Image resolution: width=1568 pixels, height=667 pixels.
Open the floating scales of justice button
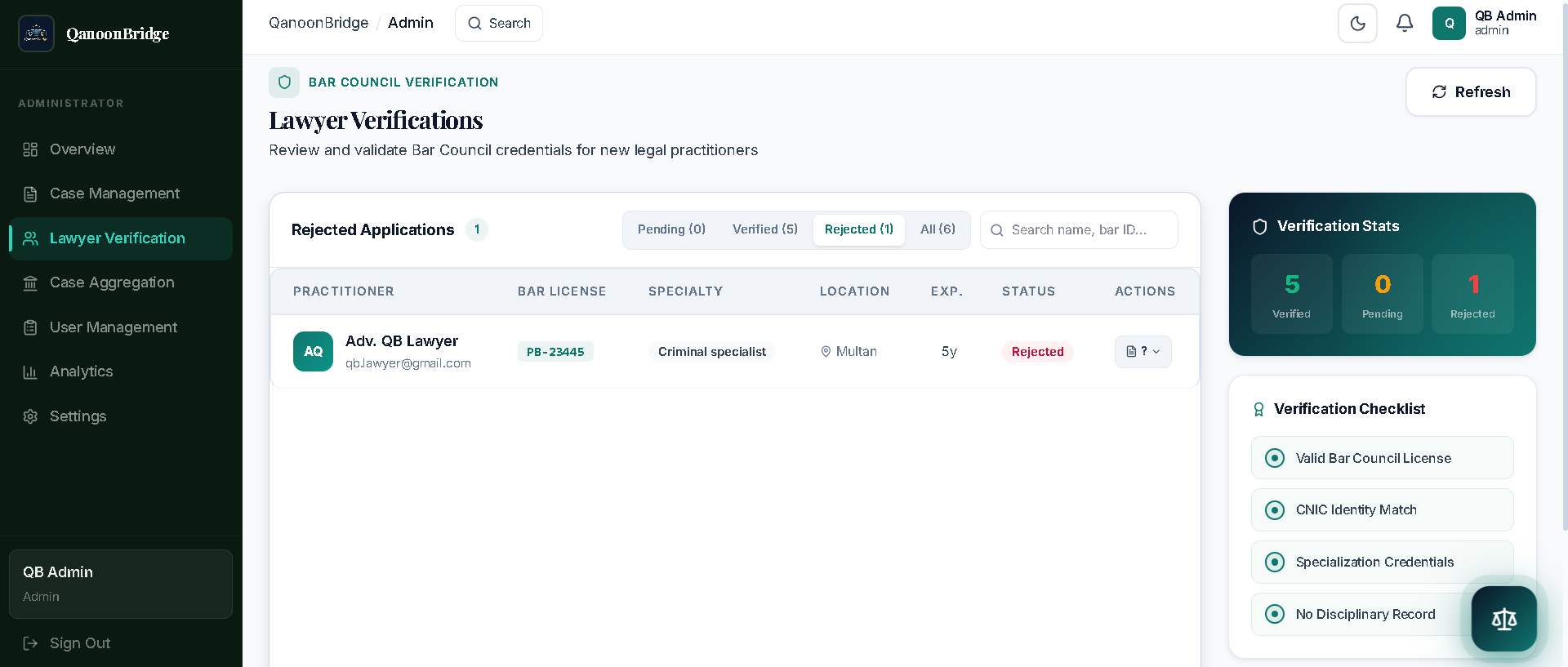coord(1503,619)
